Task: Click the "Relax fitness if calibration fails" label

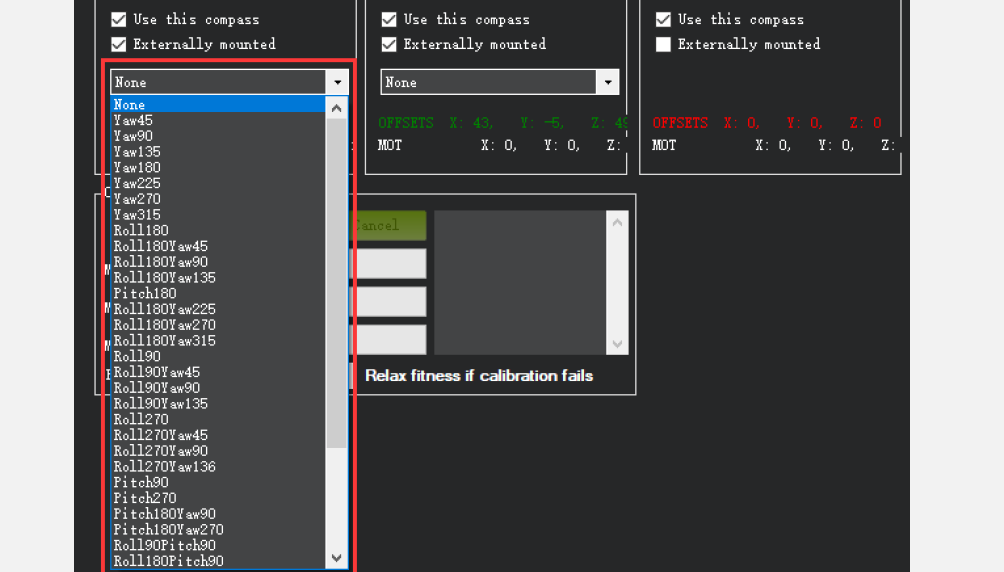Action: 479,376
